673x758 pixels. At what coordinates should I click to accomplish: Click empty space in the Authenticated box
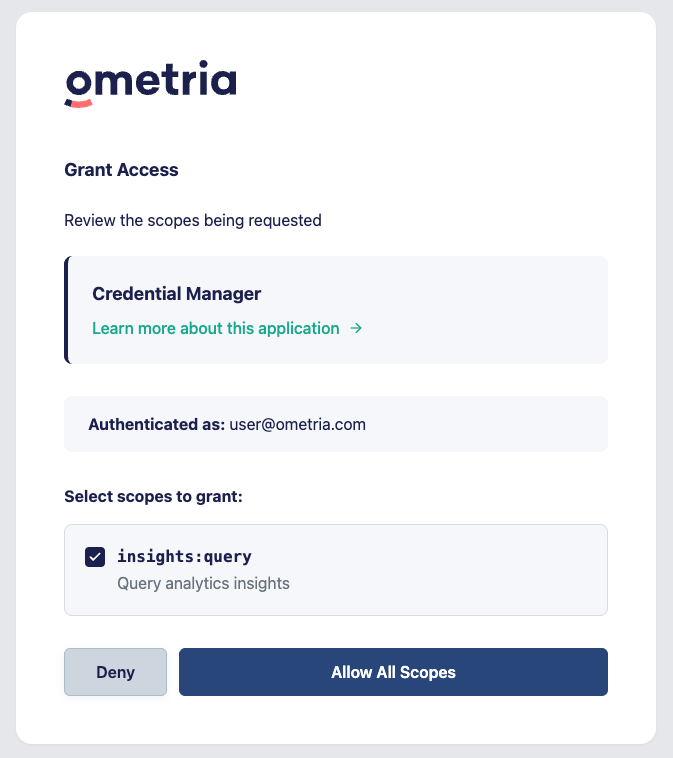[483, 424]
